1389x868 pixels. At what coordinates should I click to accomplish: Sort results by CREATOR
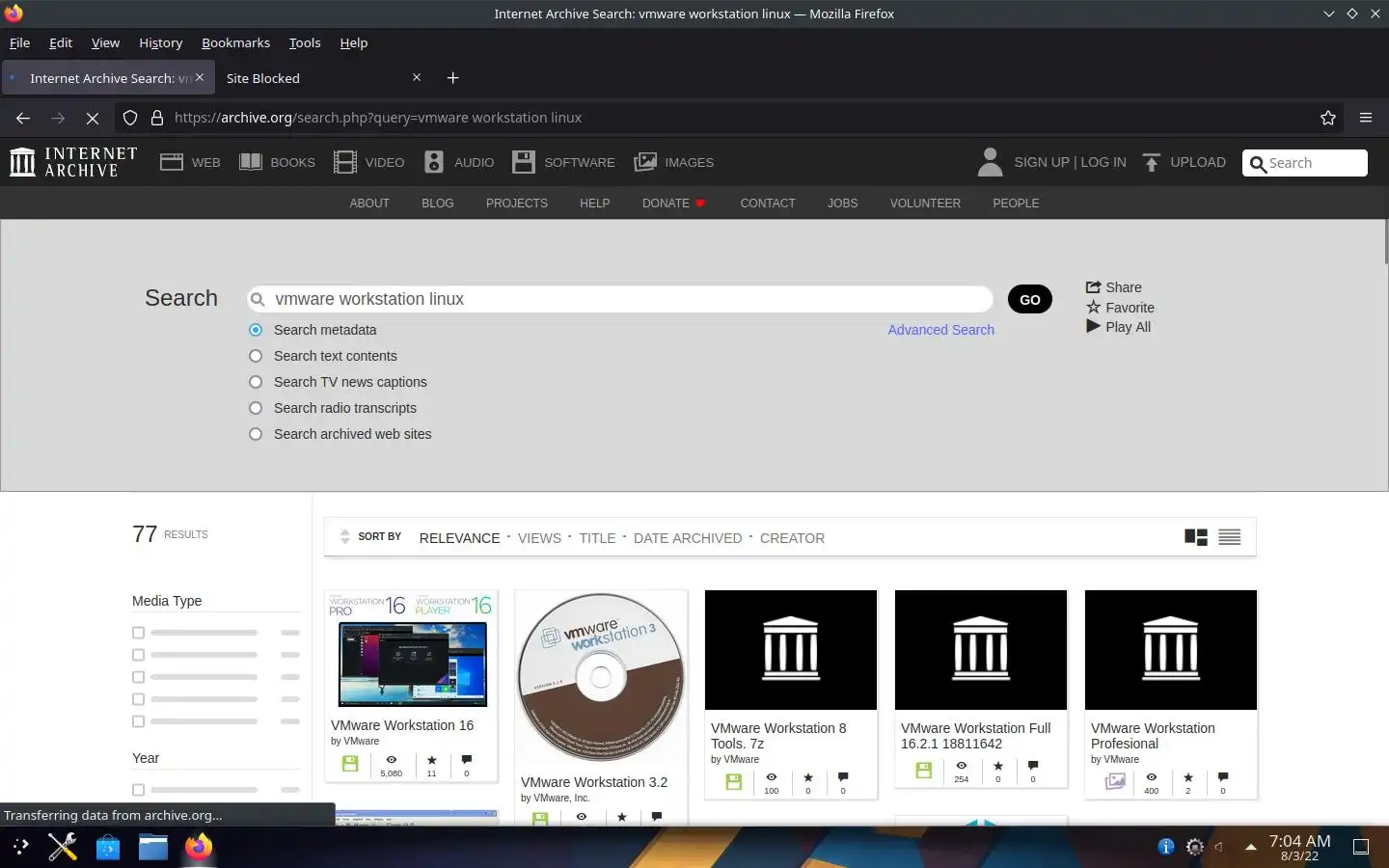click(792, 538)
